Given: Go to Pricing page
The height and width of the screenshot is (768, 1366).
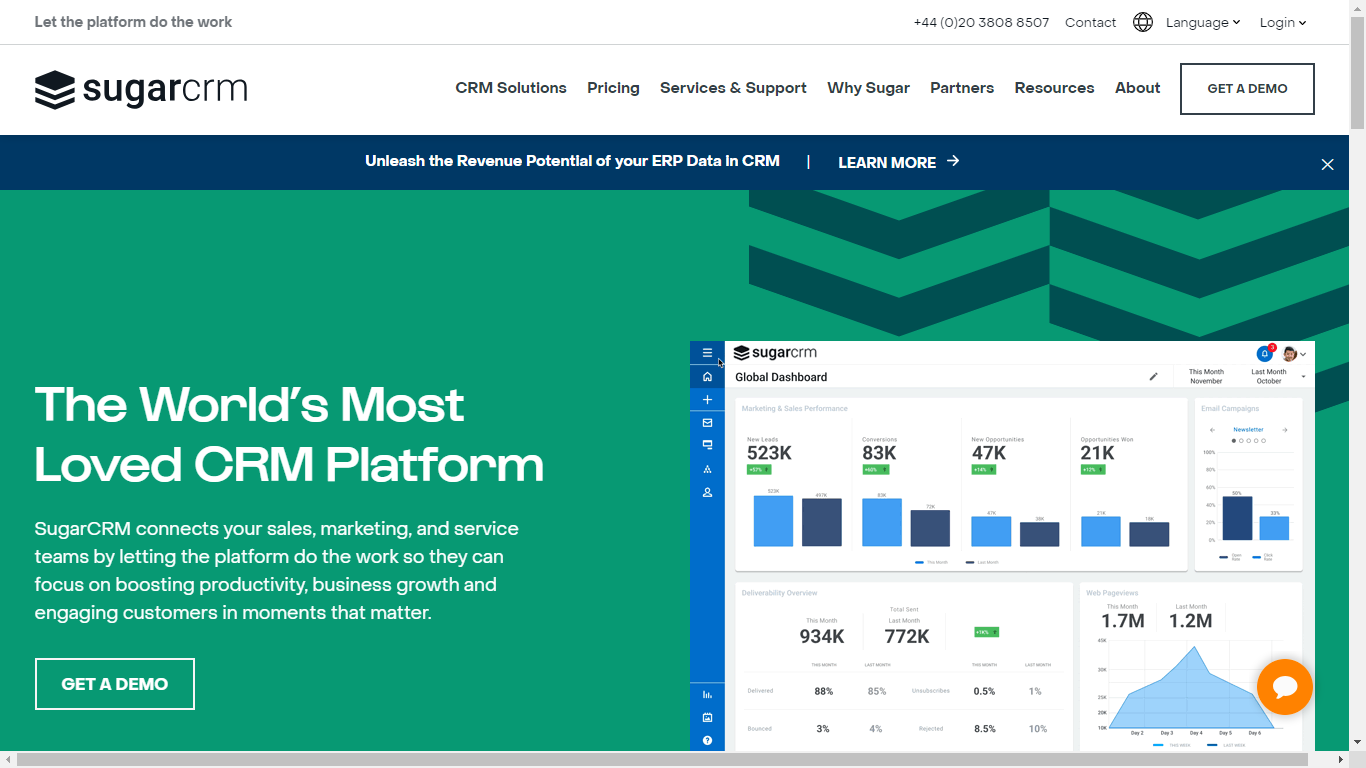Looking at the screenshot, I should click(613, 88).
